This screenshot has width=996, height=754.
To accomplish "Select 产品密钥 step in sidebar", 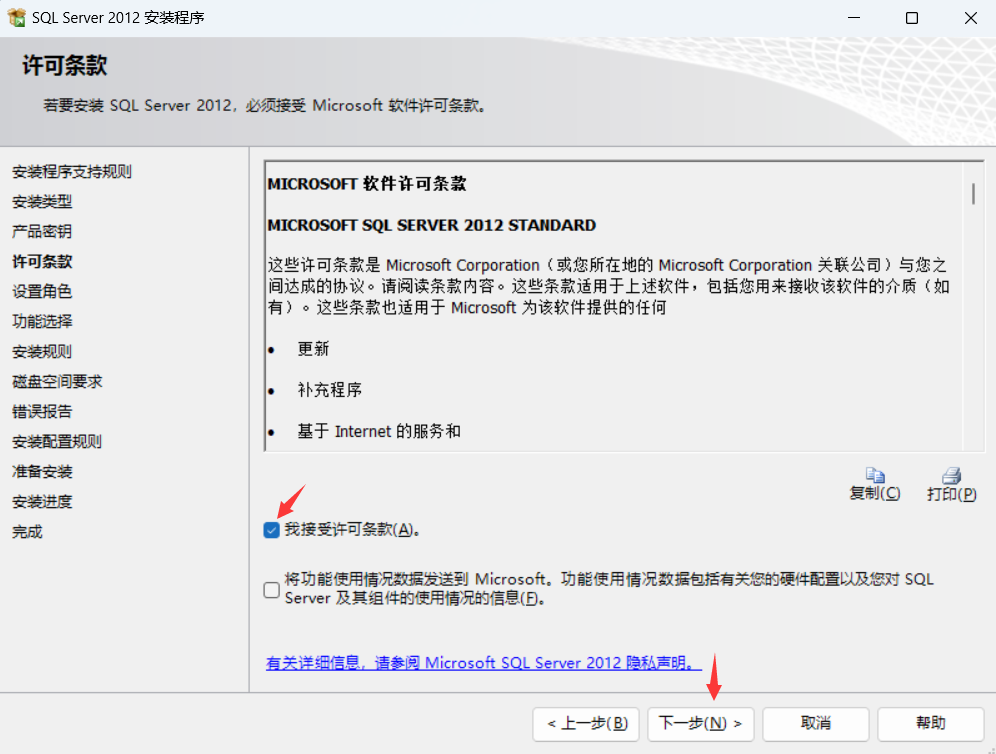I will pos(42,231).
